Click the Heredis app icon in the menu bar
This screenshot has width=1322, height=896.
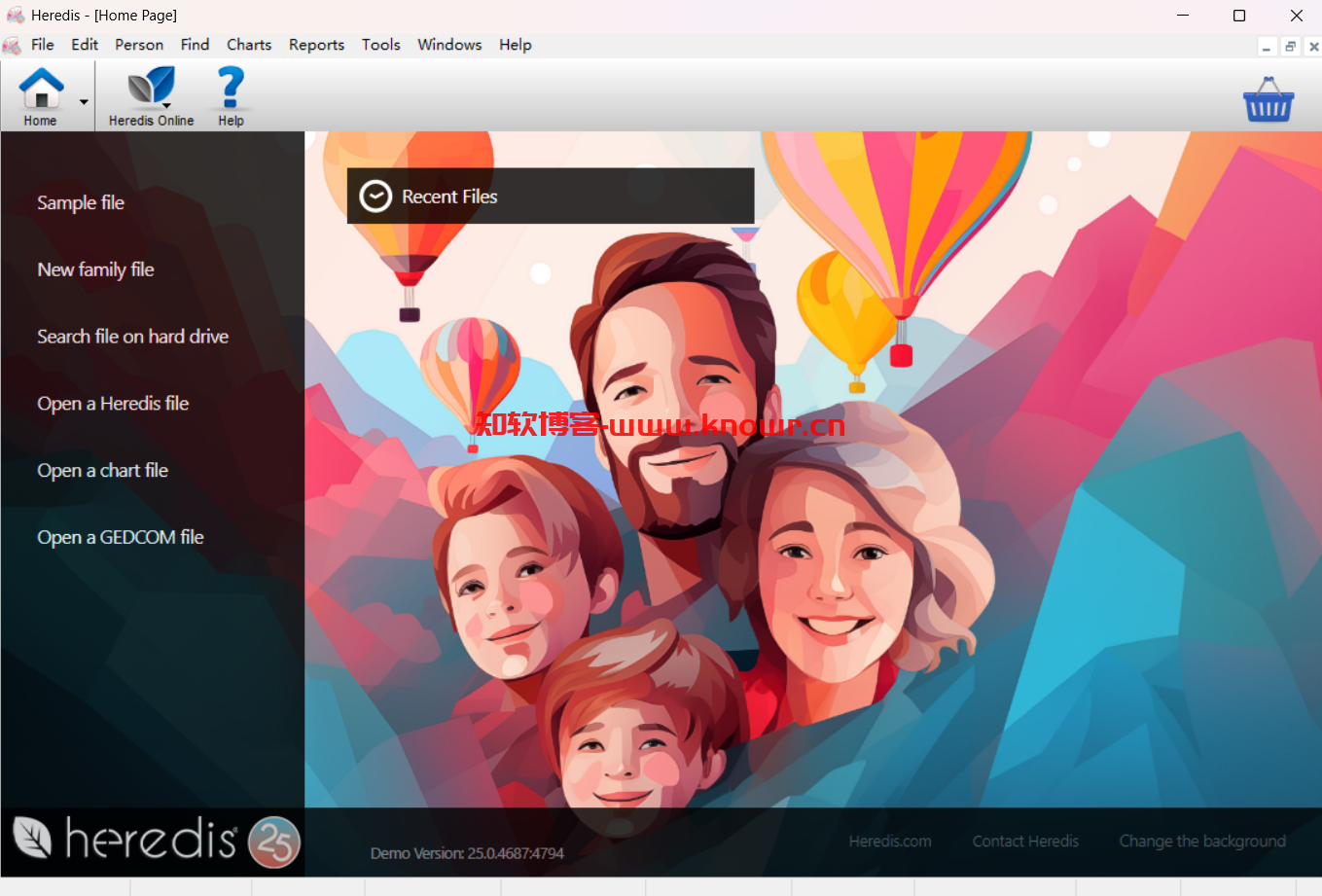pyautogui.click(x=12, y=46)
